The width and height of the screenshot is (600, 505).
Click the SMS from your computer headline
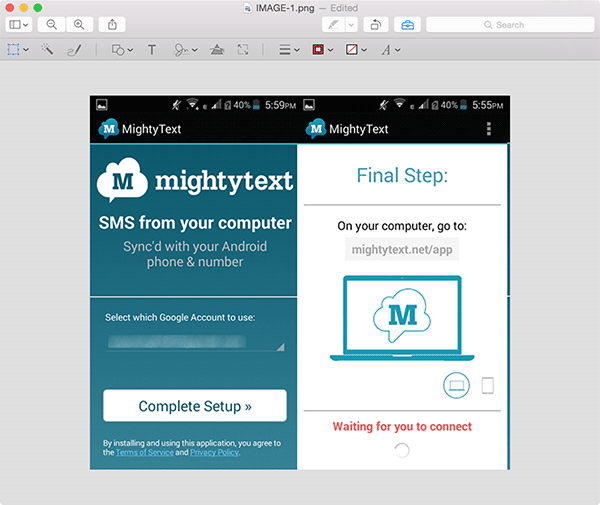point(195,223)
